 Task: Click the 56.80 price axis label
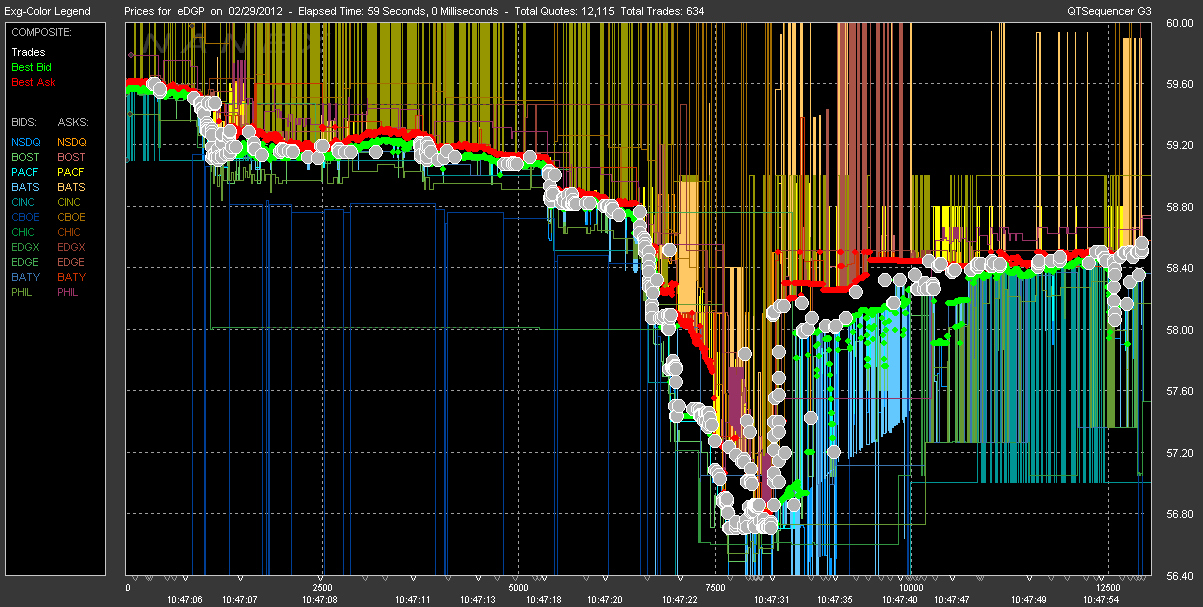(x=1180, y=514)
